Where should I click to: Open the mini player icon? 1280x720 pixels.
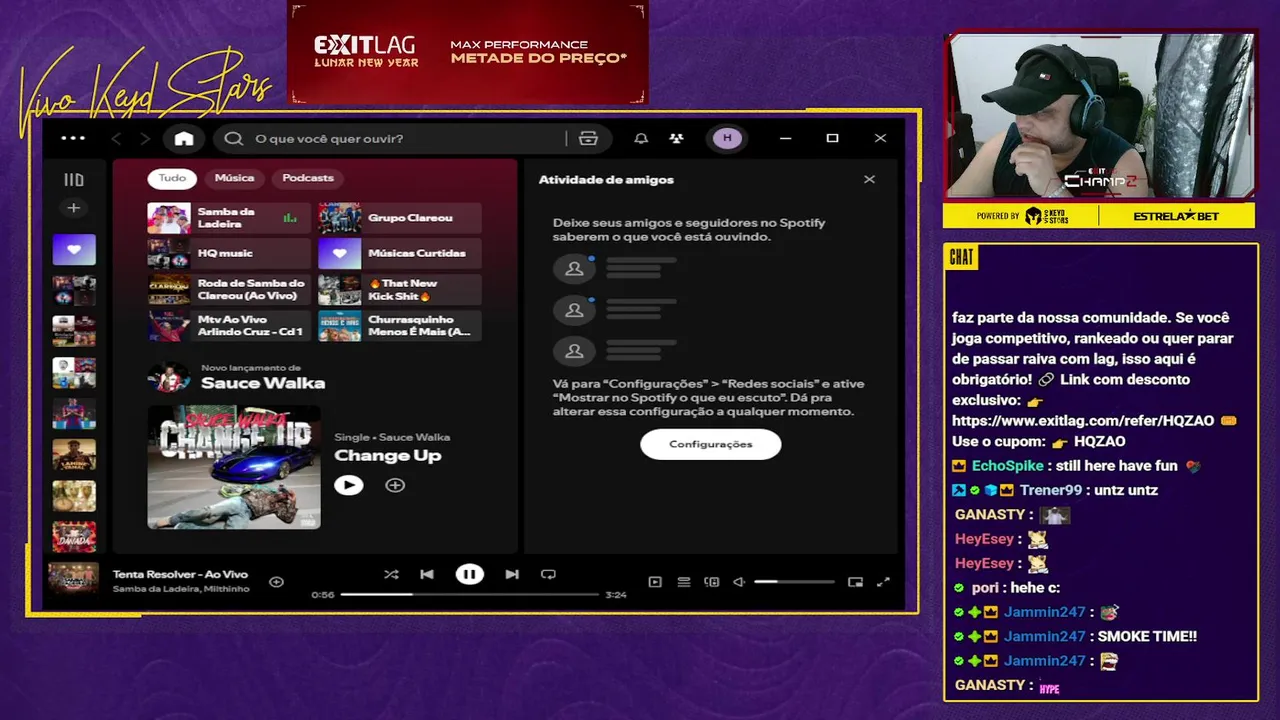tap(855, 582)
